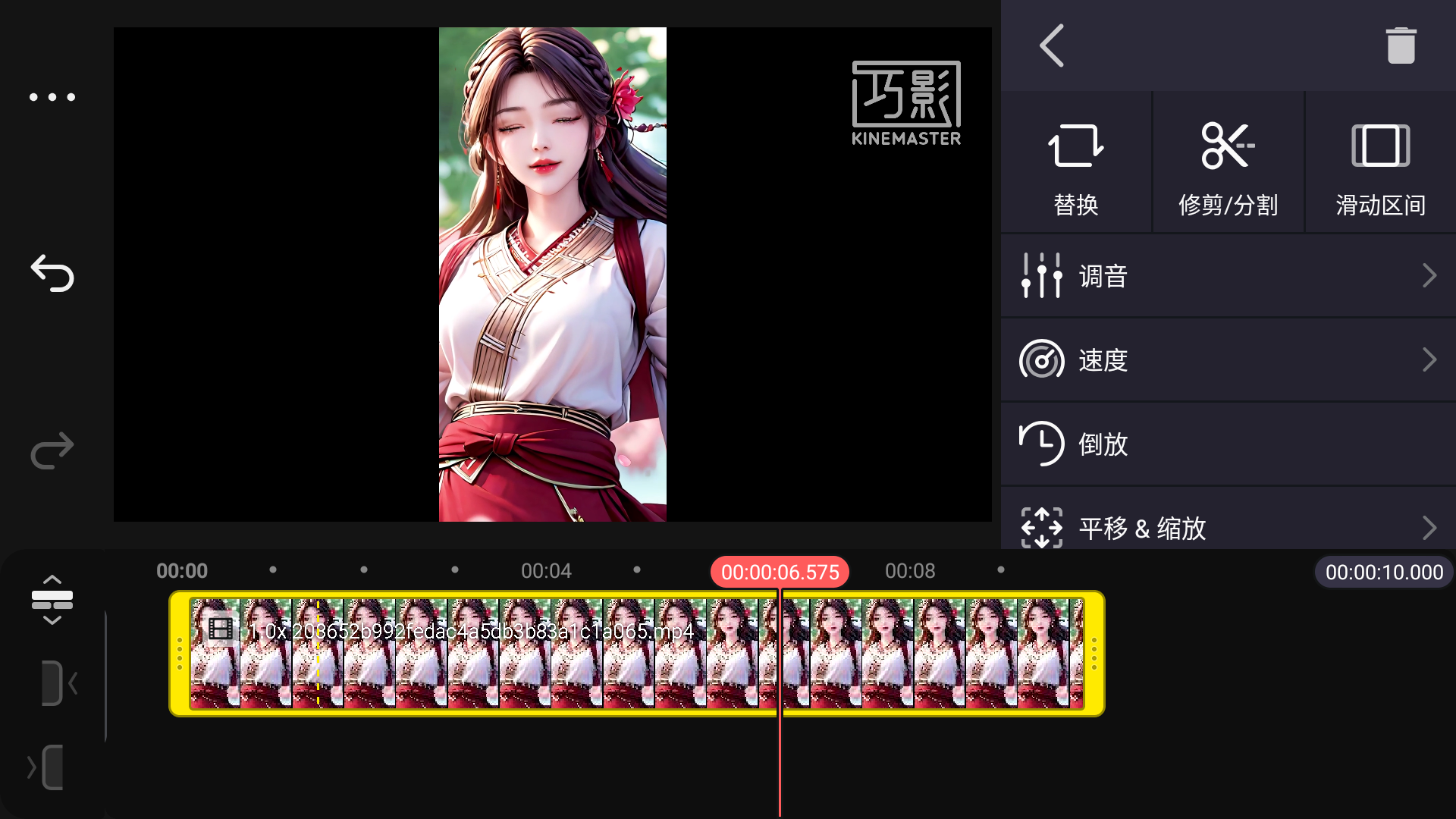Grab the clip's right yellow trim handle
The height and width of the screenshot is (819, 1456).
pyautogui.click(x=1094, y=654)
